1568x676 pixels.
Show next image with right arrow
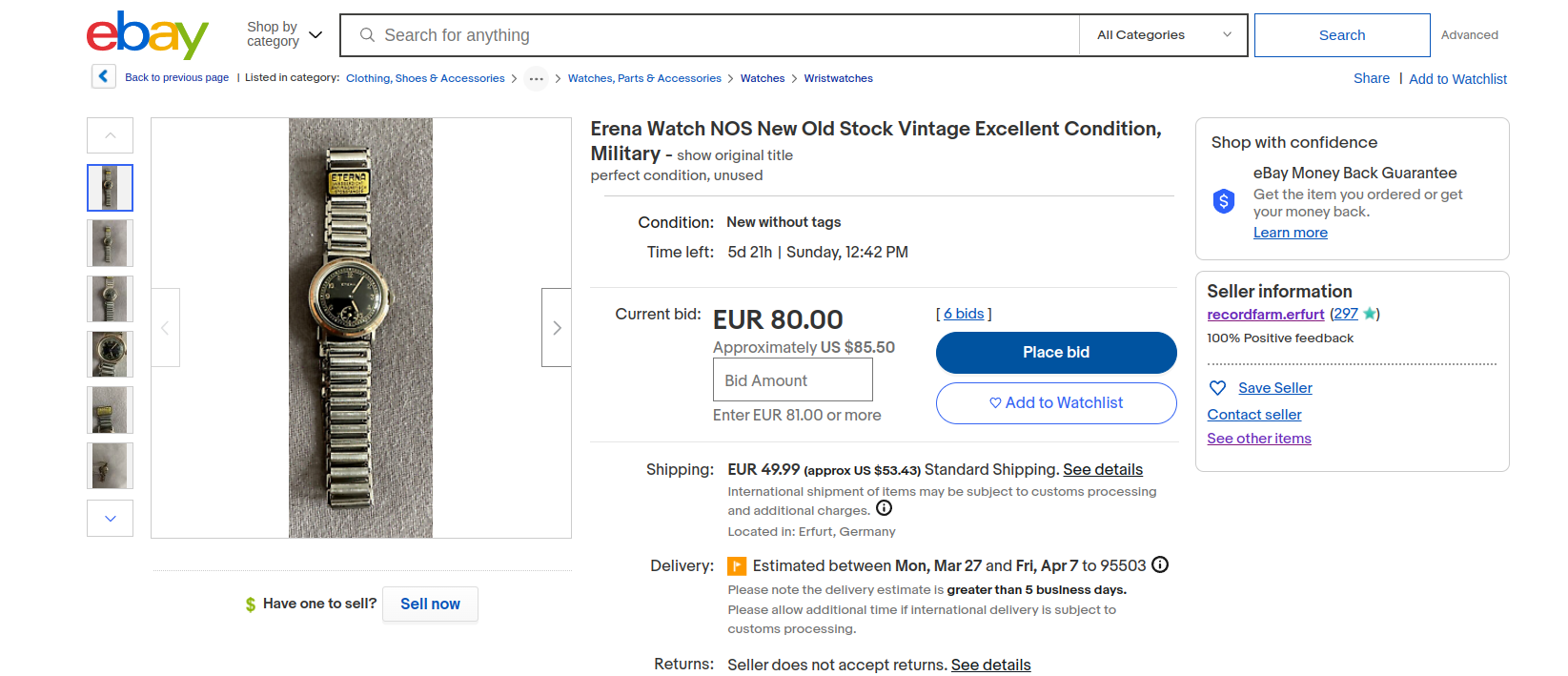point(557,328)
